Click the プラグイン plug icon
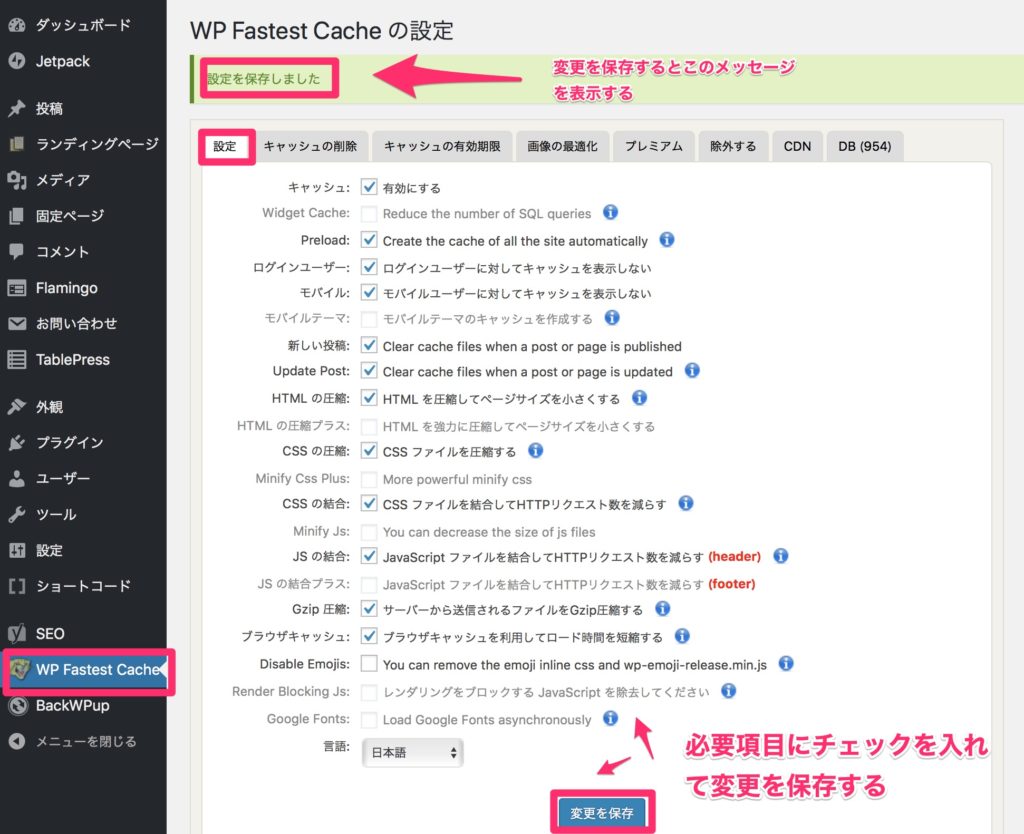This screenshot has width=1024, height=834. click(17, 442)
